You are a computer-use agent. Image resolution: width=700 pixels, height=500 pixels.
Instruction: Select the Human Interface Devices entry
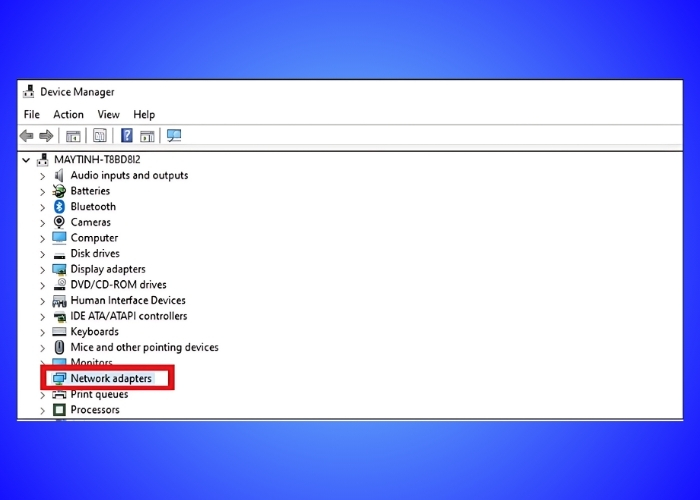[x=127, y=301]
